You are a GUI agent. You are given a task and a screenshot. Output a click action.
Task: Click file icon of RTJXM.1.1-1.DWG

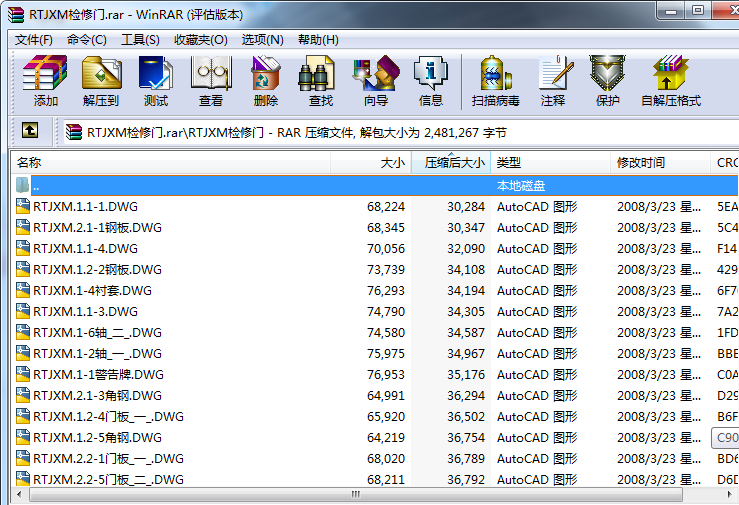pos(23,206)
